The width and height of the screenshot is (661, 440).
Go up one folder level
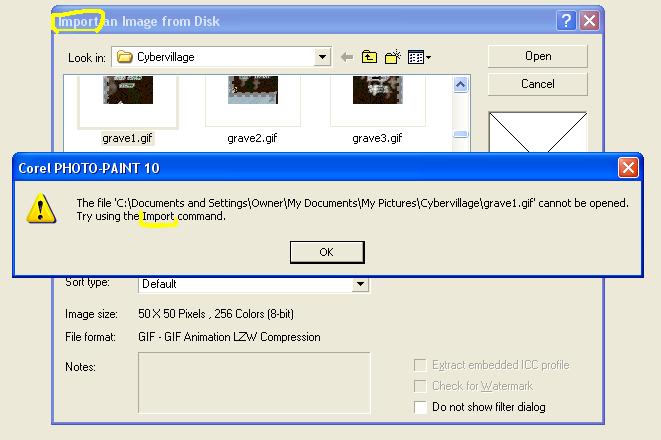click(x=370, y=58)
